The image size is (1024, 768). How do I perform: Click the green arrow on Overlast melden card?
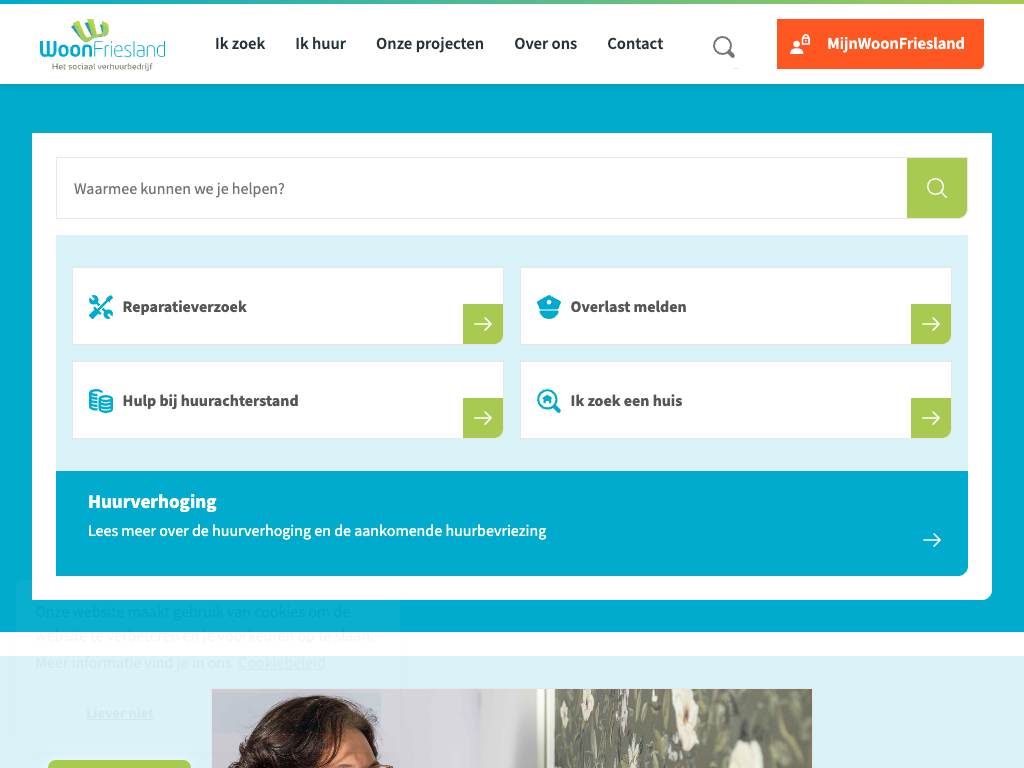tap(931, 324)
